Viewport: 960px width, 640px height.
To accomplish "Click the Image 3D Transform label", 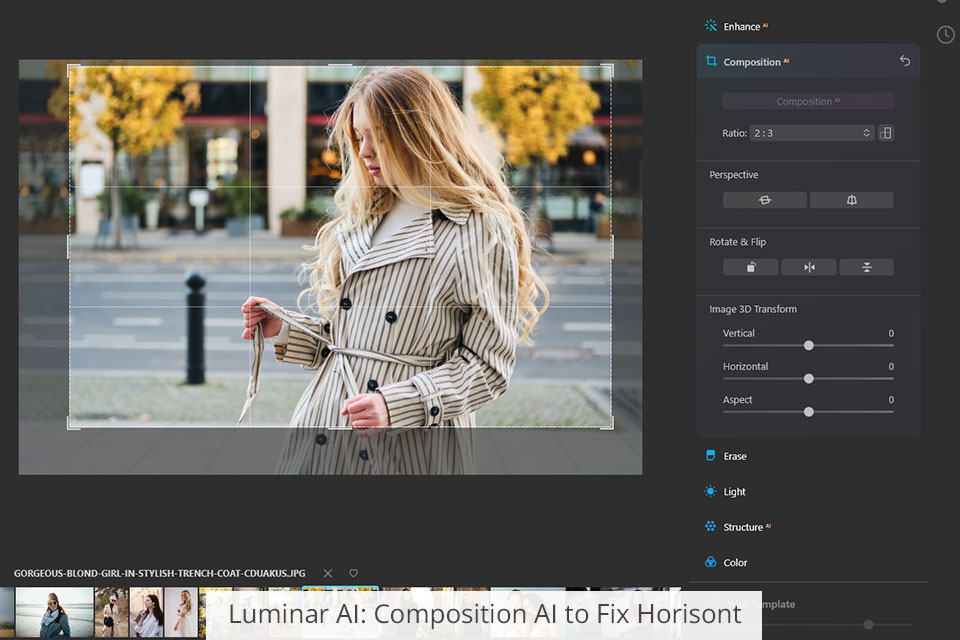I will (x=753, y=309).
